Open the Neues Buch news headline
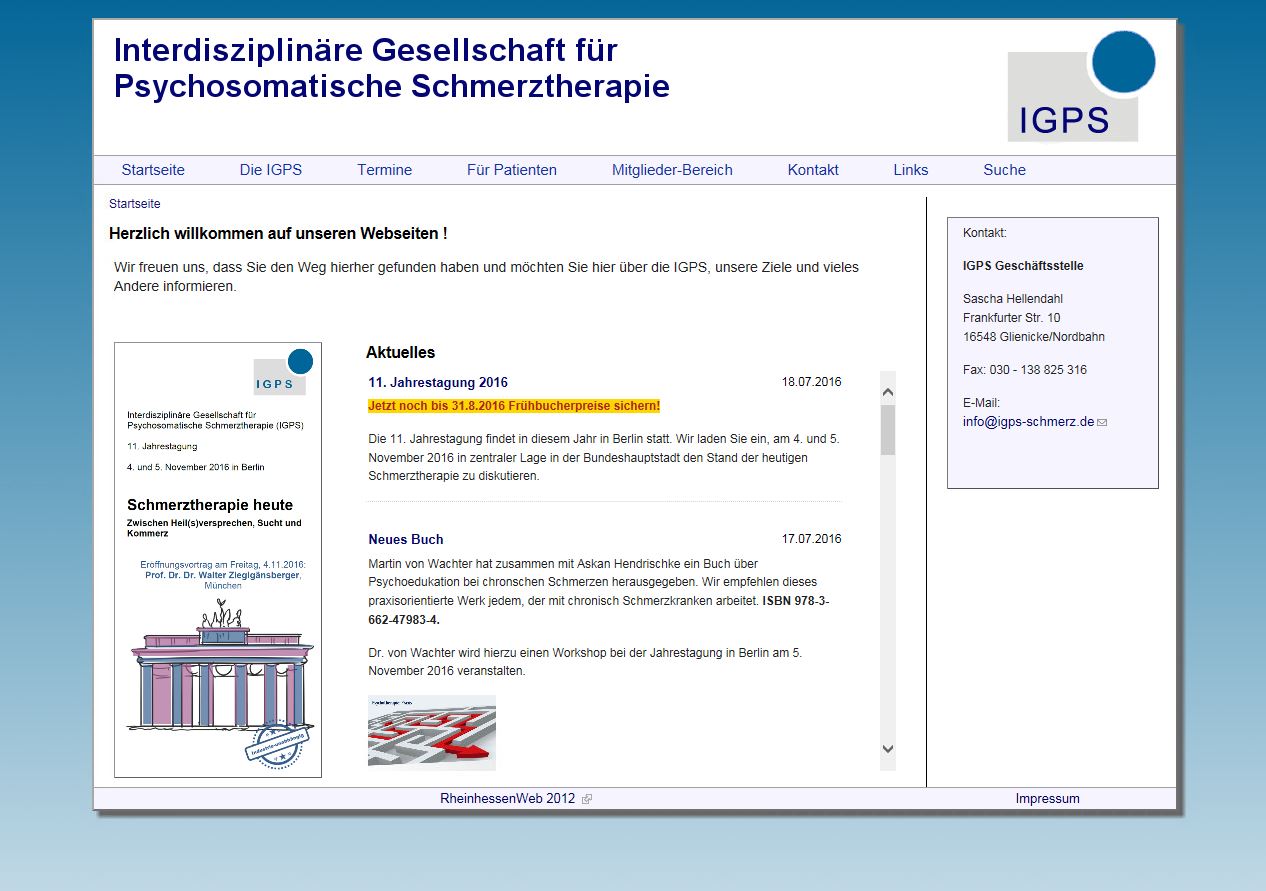1266x891 pixels. tap(405, 539)
